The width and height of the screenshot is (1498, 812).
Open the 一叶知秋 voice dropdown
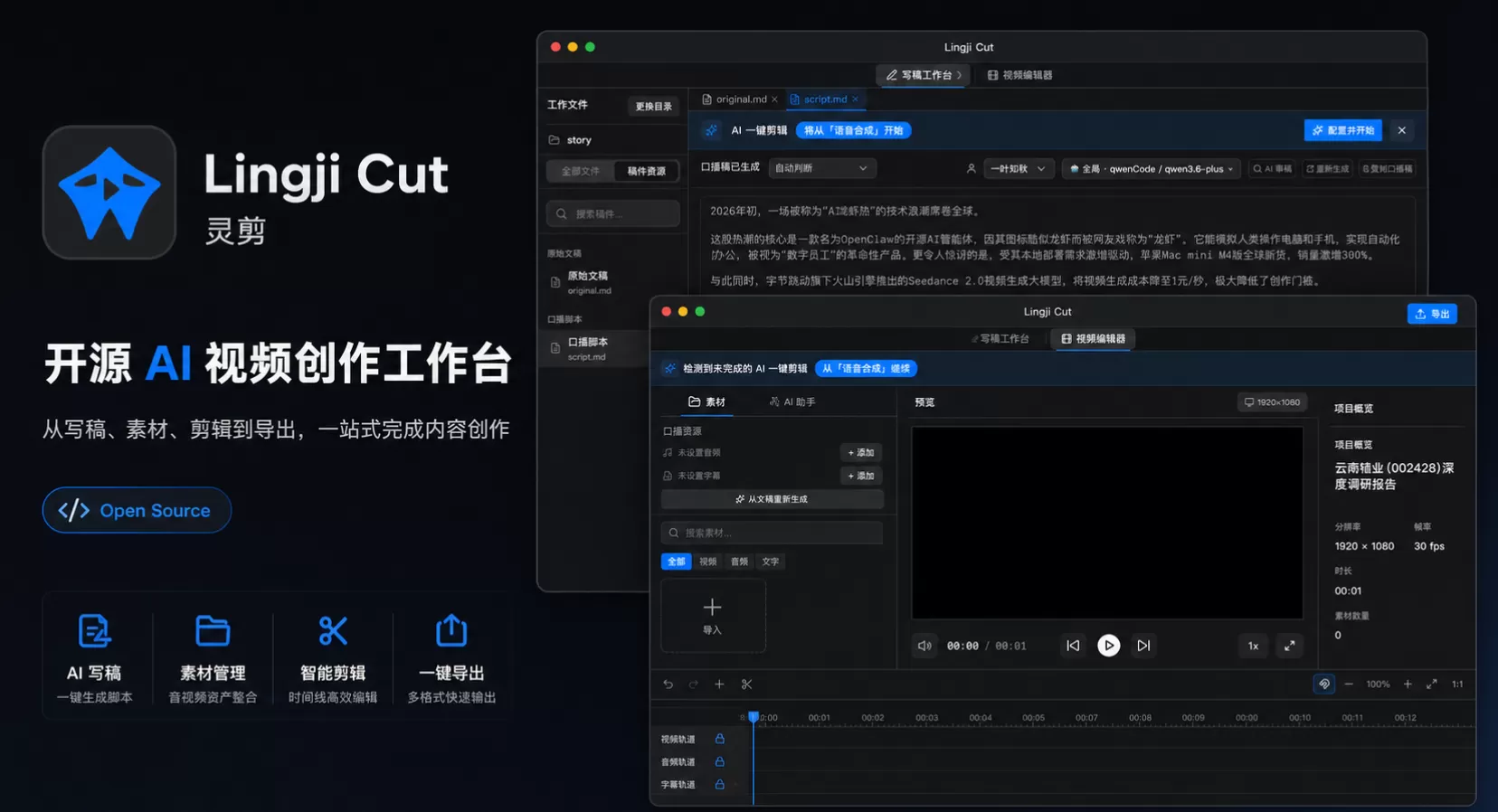(x=1018, y=168)
